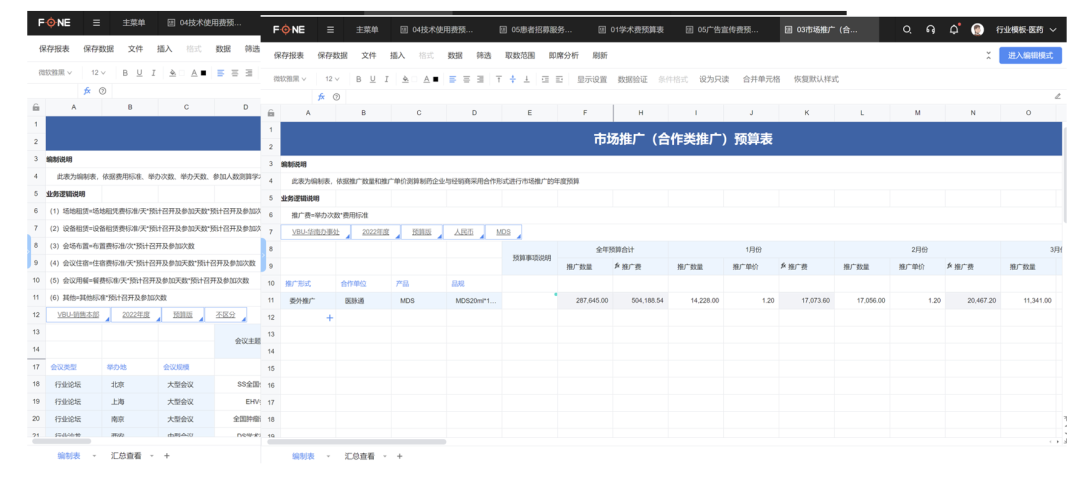Switch to 04技术使用费预 tab in front window
1080x490 pixels.
[437, 30]
